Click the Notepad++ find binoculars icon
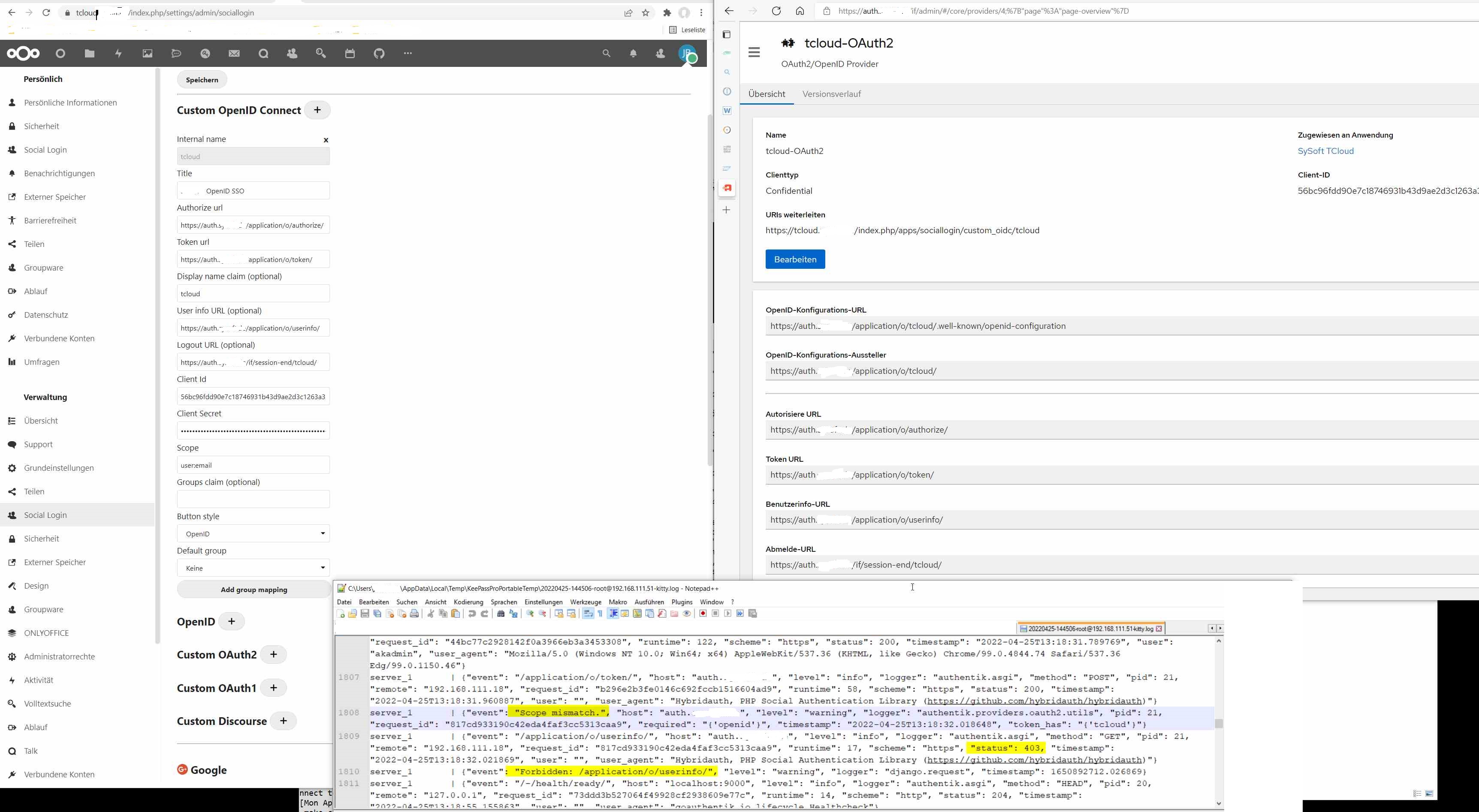 click(501, 614)
